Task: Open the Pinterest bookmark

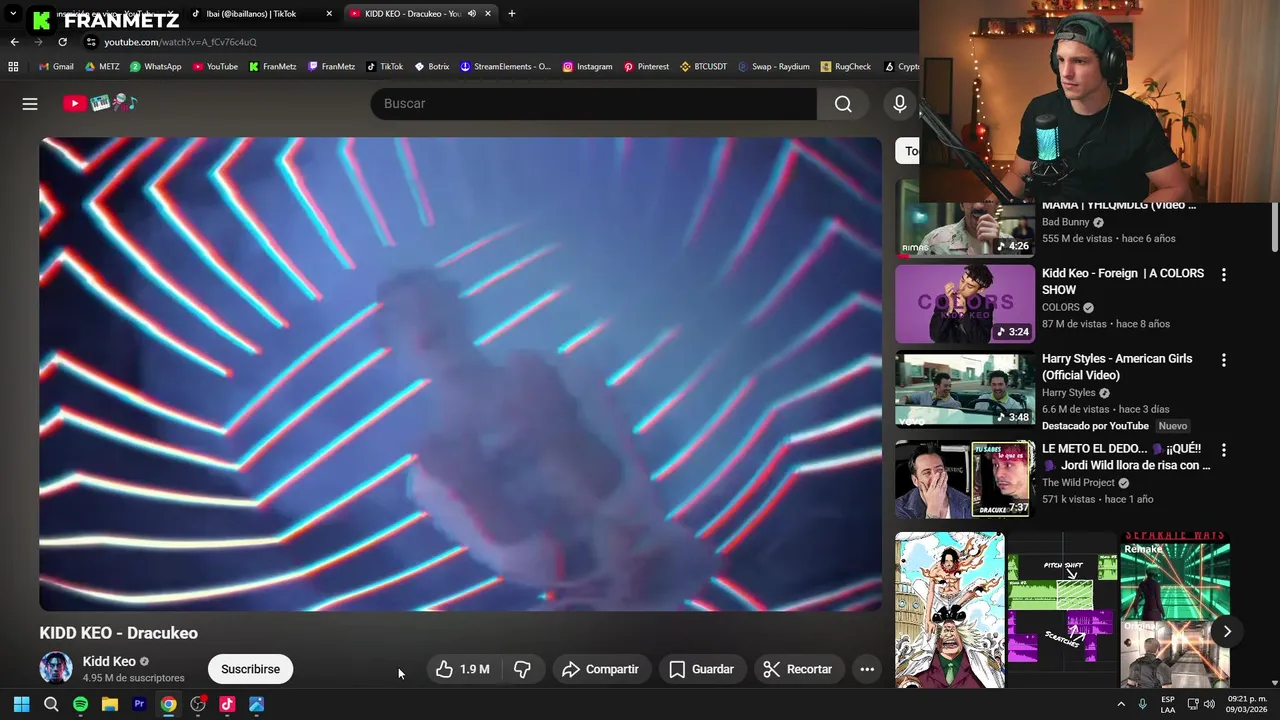Action: pos(646,67)
